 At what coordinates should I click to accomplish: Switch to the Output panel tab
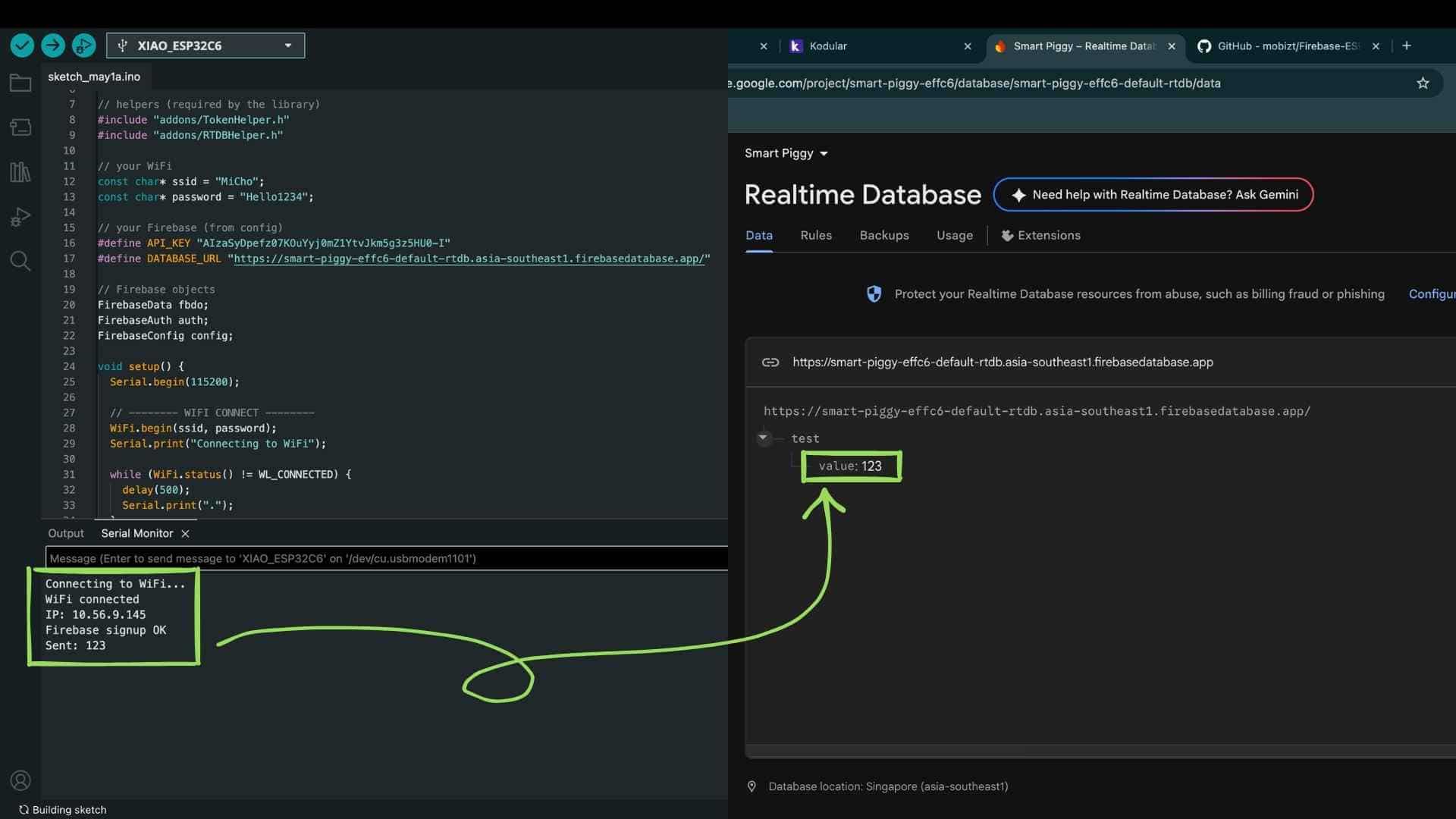[66, 533]
